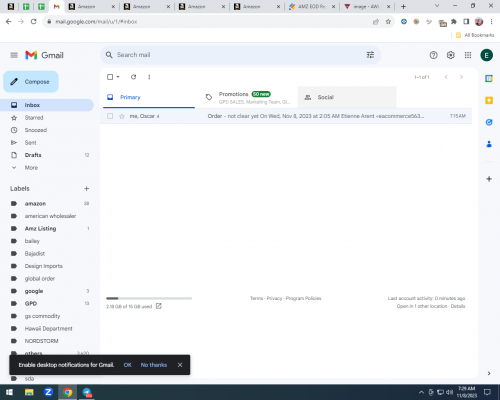Screen dimensions: 500x400
Task: Go back in browser
Action: coord(9,22)
